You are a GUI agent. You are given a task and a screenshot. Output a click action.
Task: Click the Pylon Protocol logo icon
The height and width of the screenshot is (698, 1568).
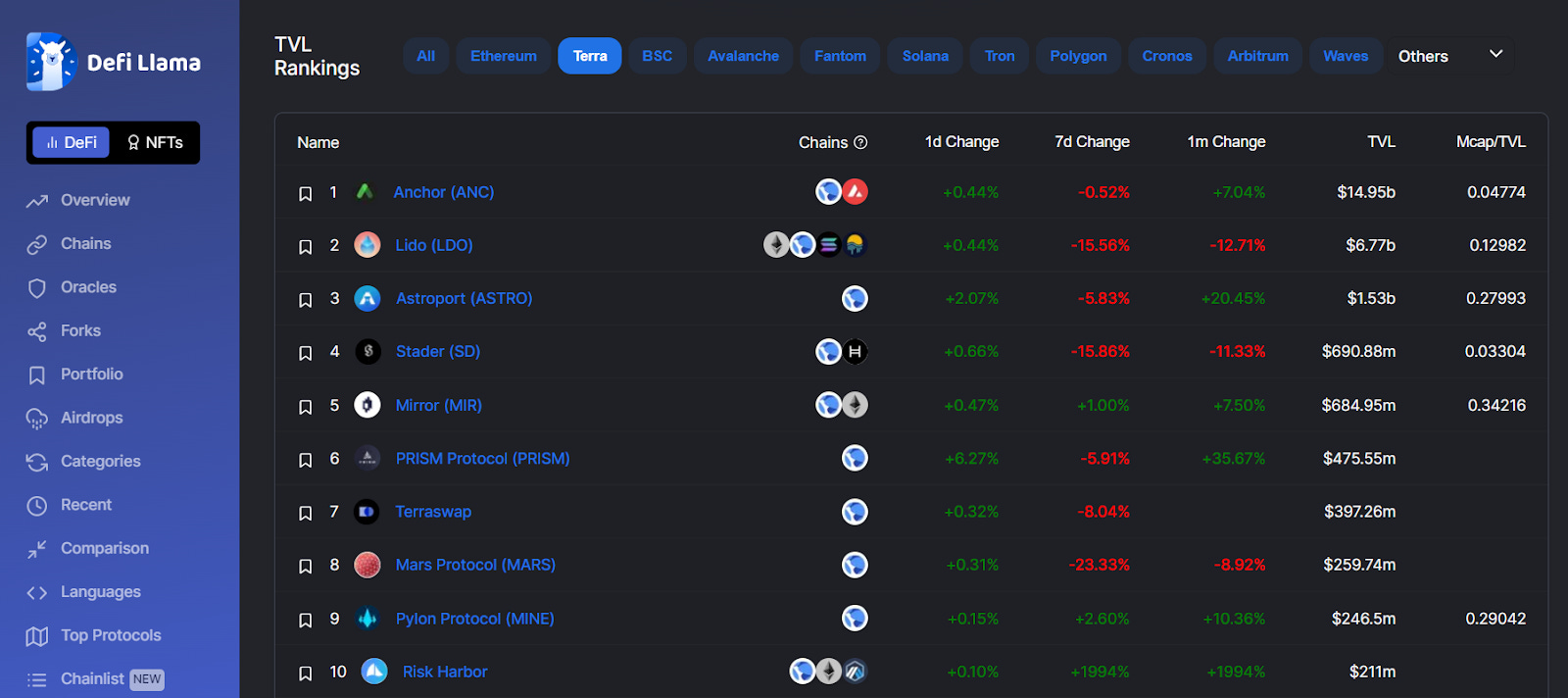tap(367, 619)
